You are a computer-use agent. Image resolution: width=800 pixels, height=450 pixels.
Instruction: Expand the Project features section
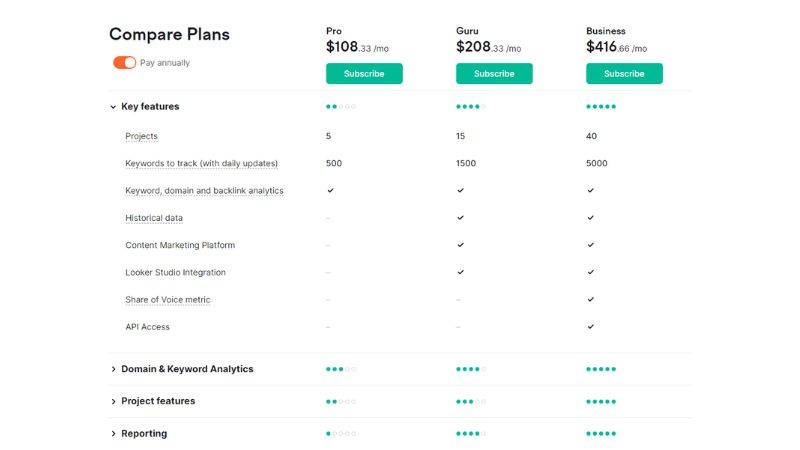(153, 401)
